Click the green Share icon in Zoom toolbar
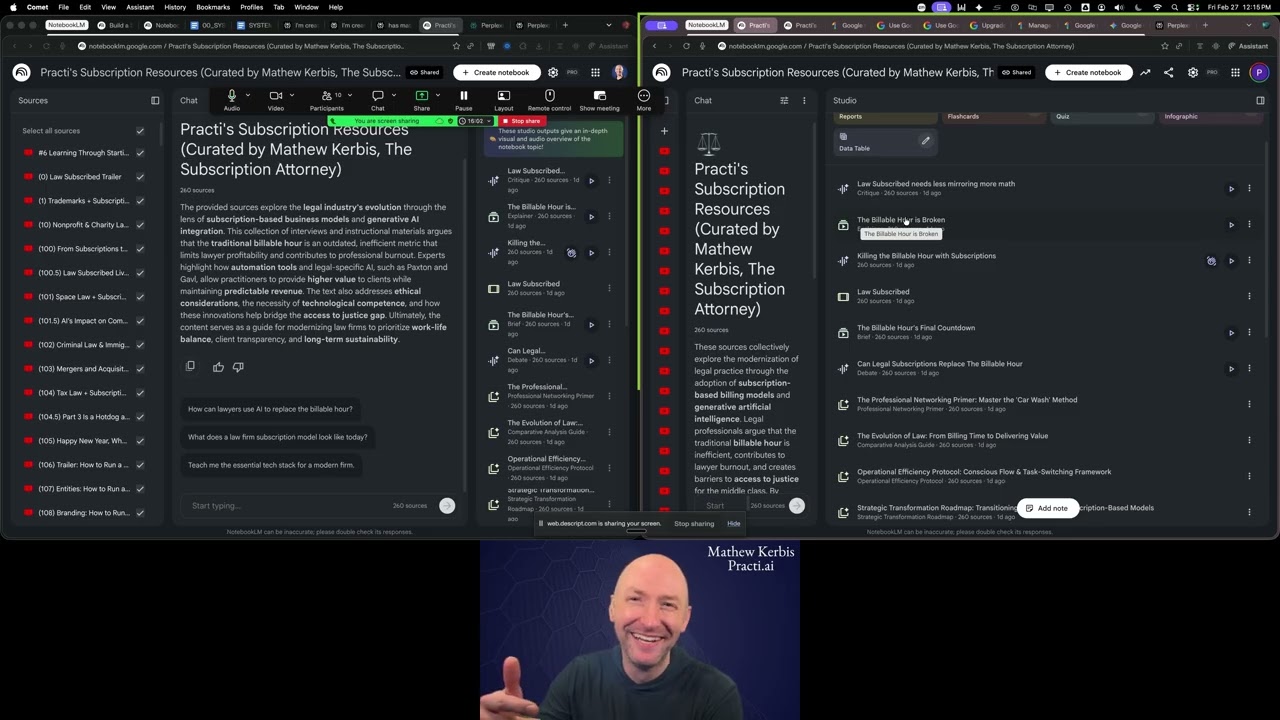This screenshot has width=1280, height=720. [421, 96]
